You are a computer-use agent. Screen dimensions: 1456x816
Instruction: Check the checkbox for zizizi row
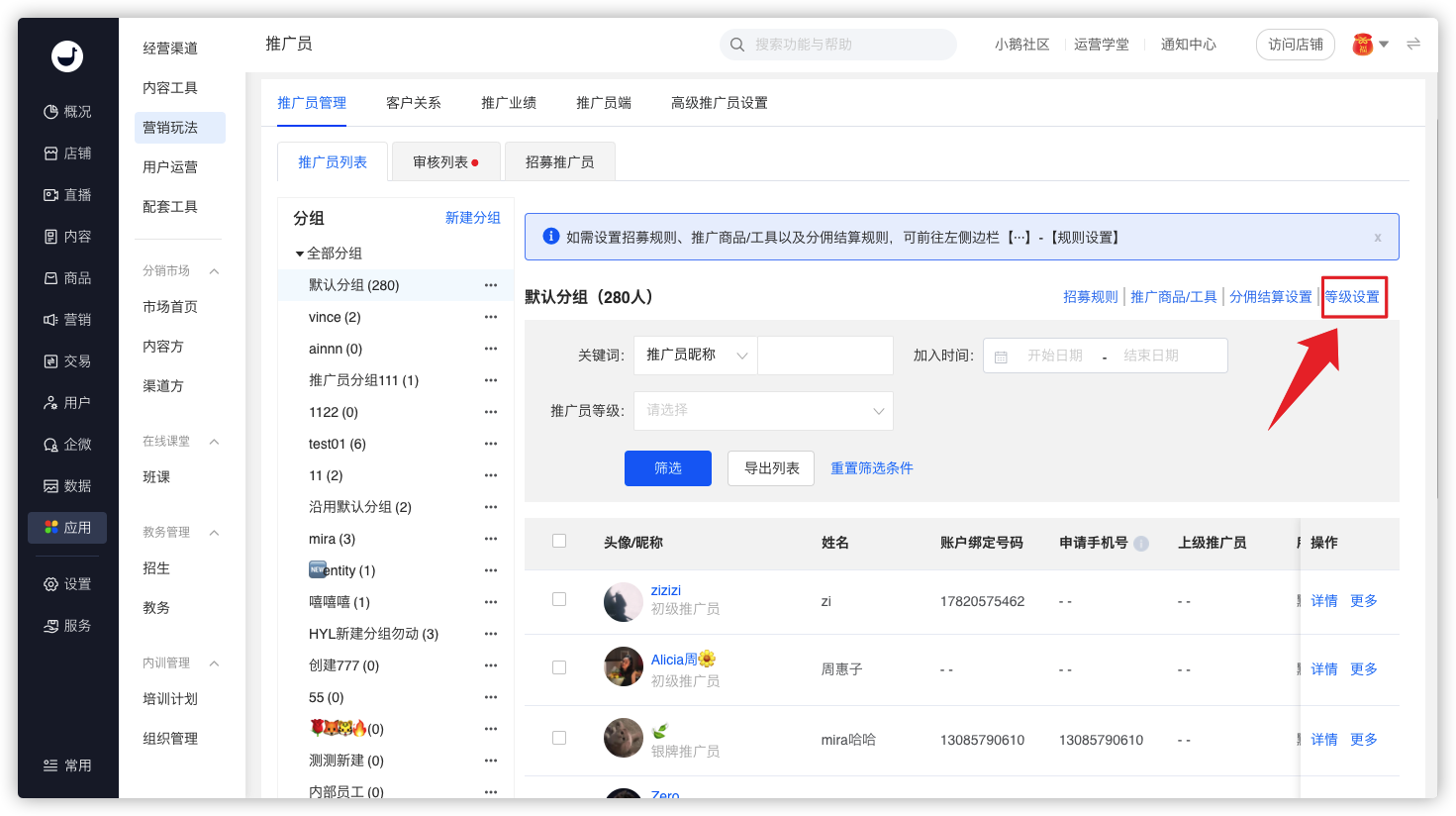pyautogui.click(x=559, y=599)
